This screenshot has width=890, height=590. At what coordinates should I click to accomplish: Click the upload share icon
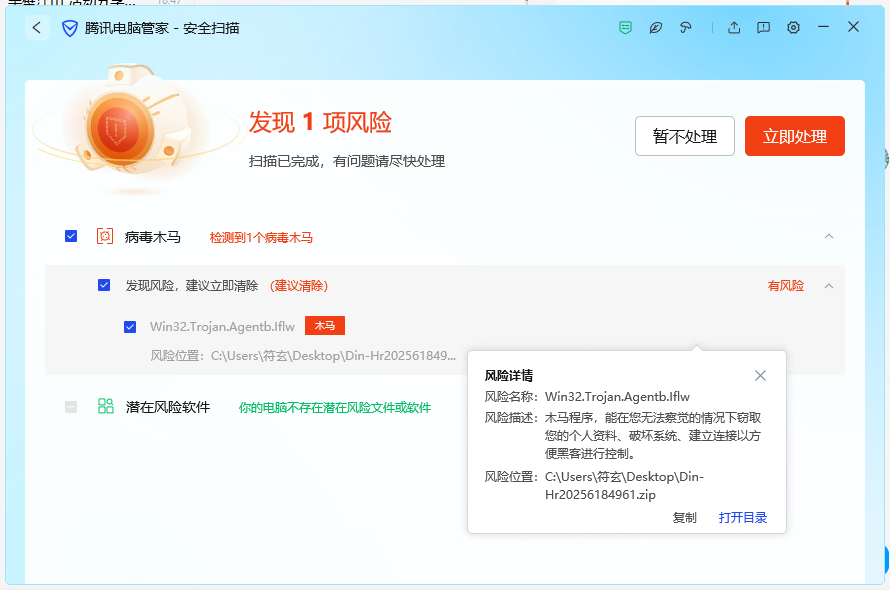(734, 27)
